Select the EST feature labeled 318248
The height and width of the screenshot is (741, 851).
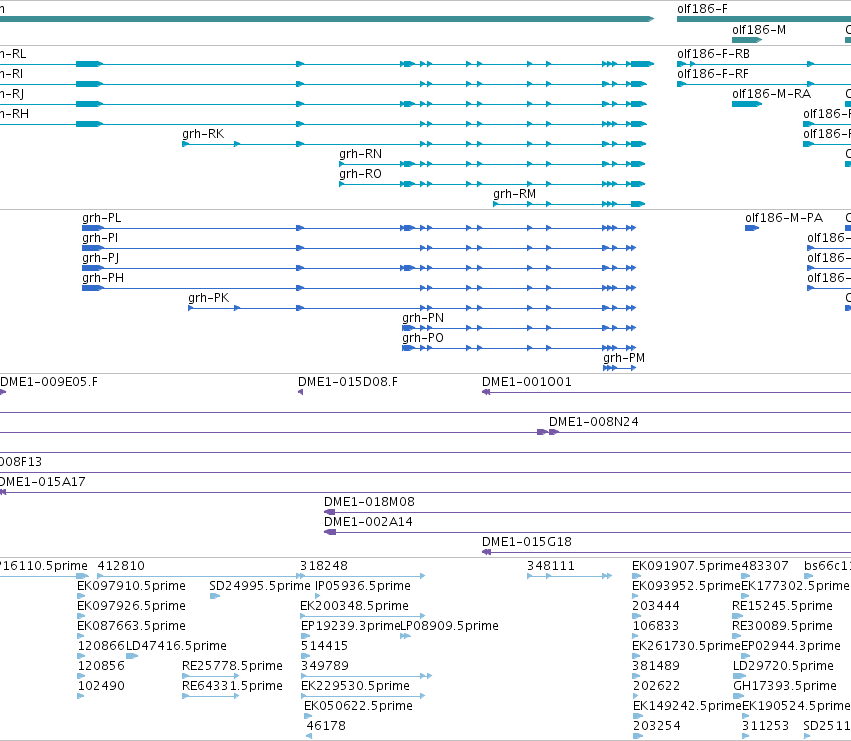click(324, 566)
